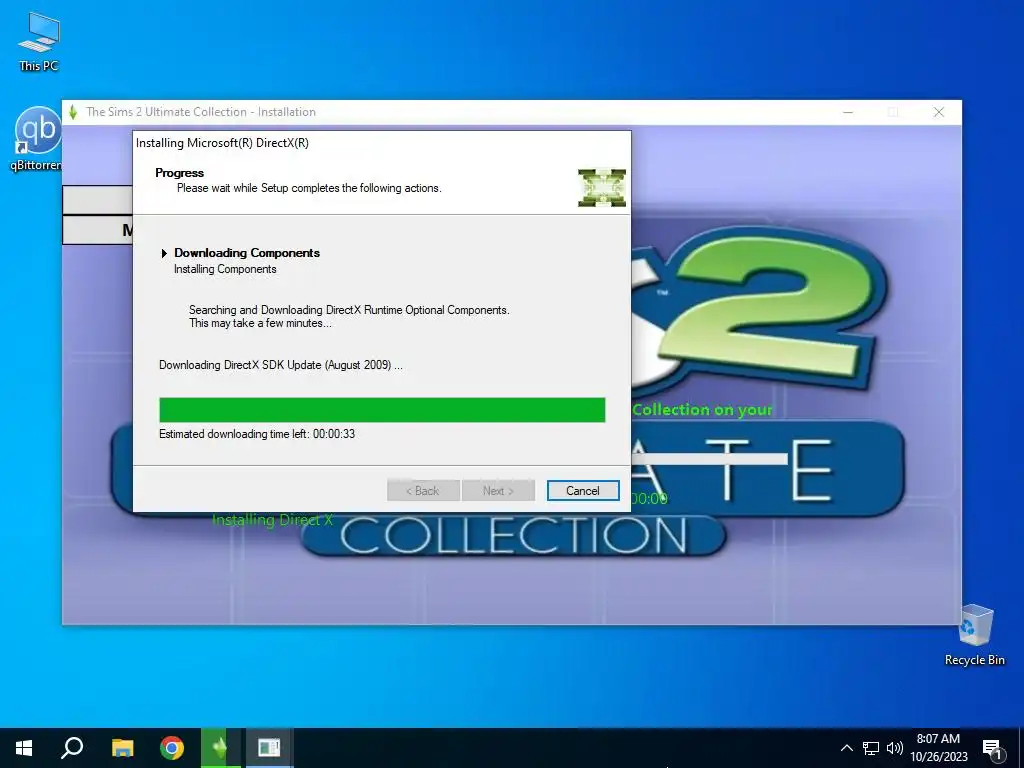Open the Recycle Bin desktop icon

click(975, 635)
